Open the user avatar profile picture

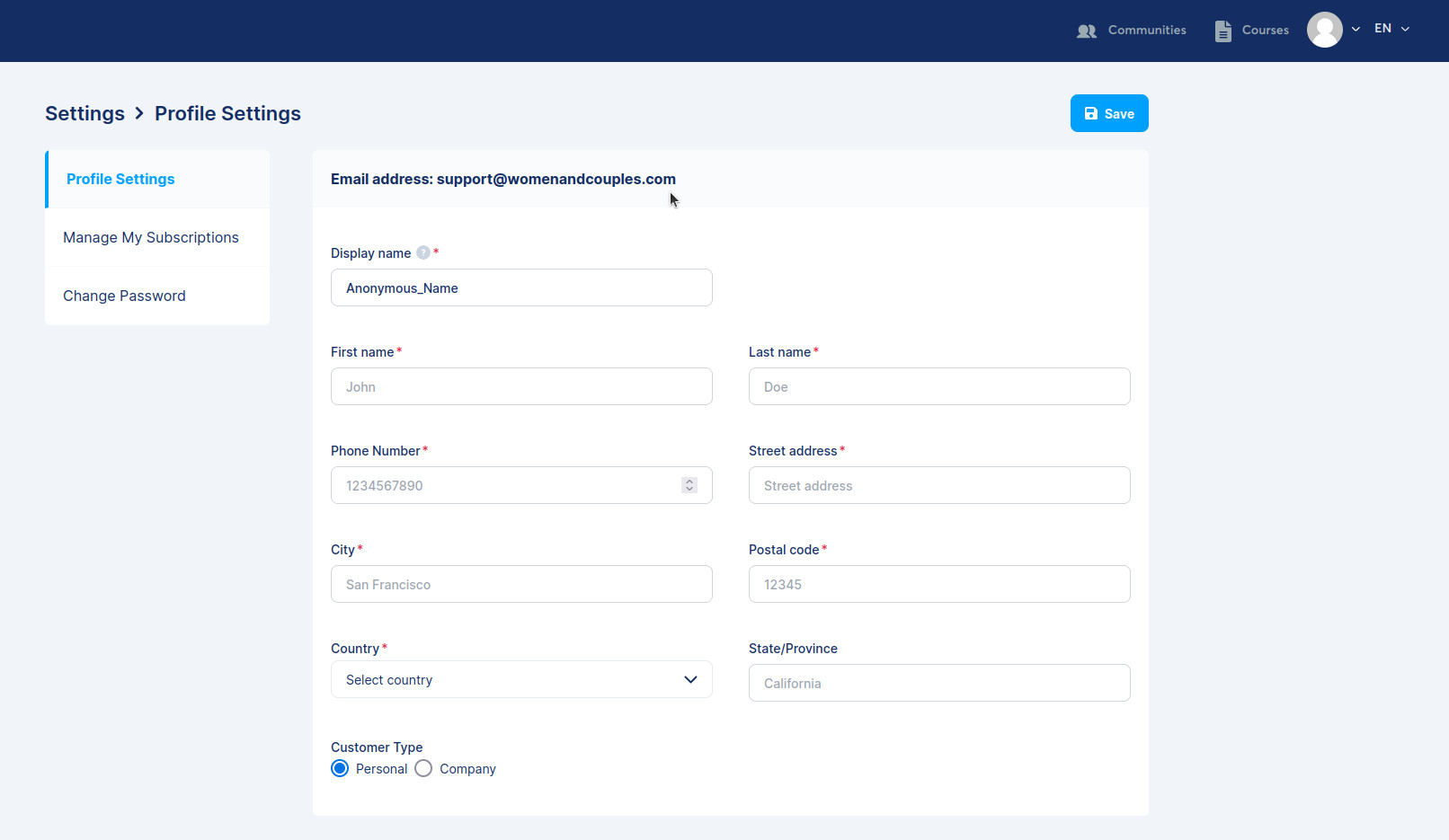[x=1324, y=30]
